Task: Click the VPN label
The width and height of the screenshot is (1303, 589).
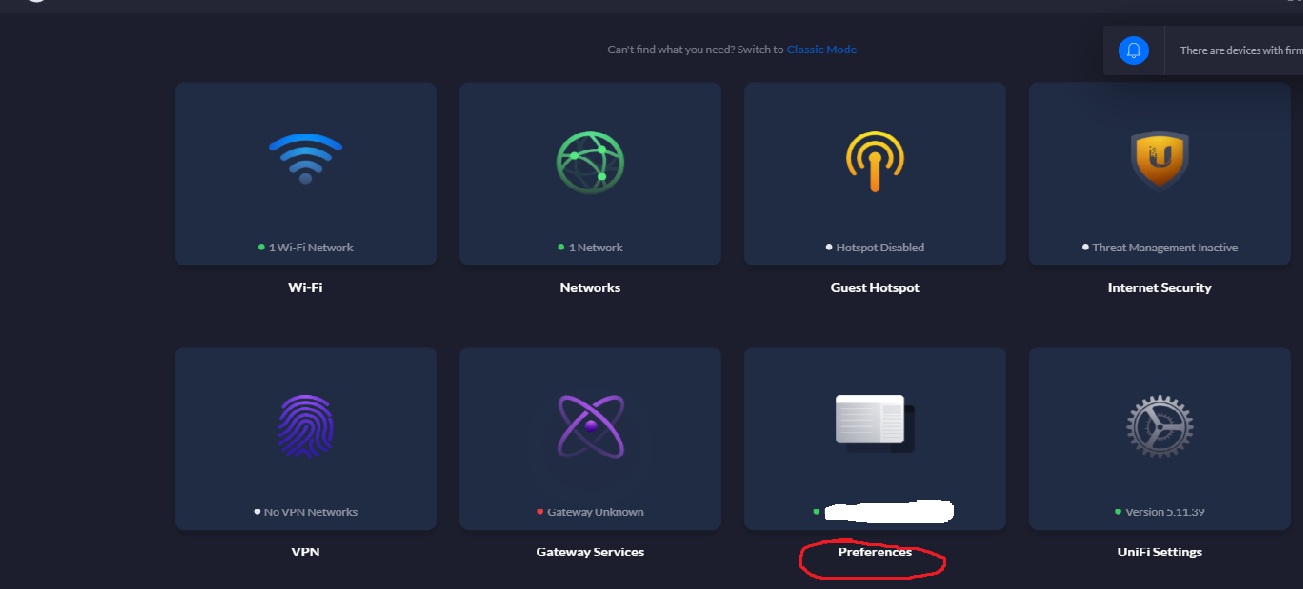Action: [x=305, y=552]
